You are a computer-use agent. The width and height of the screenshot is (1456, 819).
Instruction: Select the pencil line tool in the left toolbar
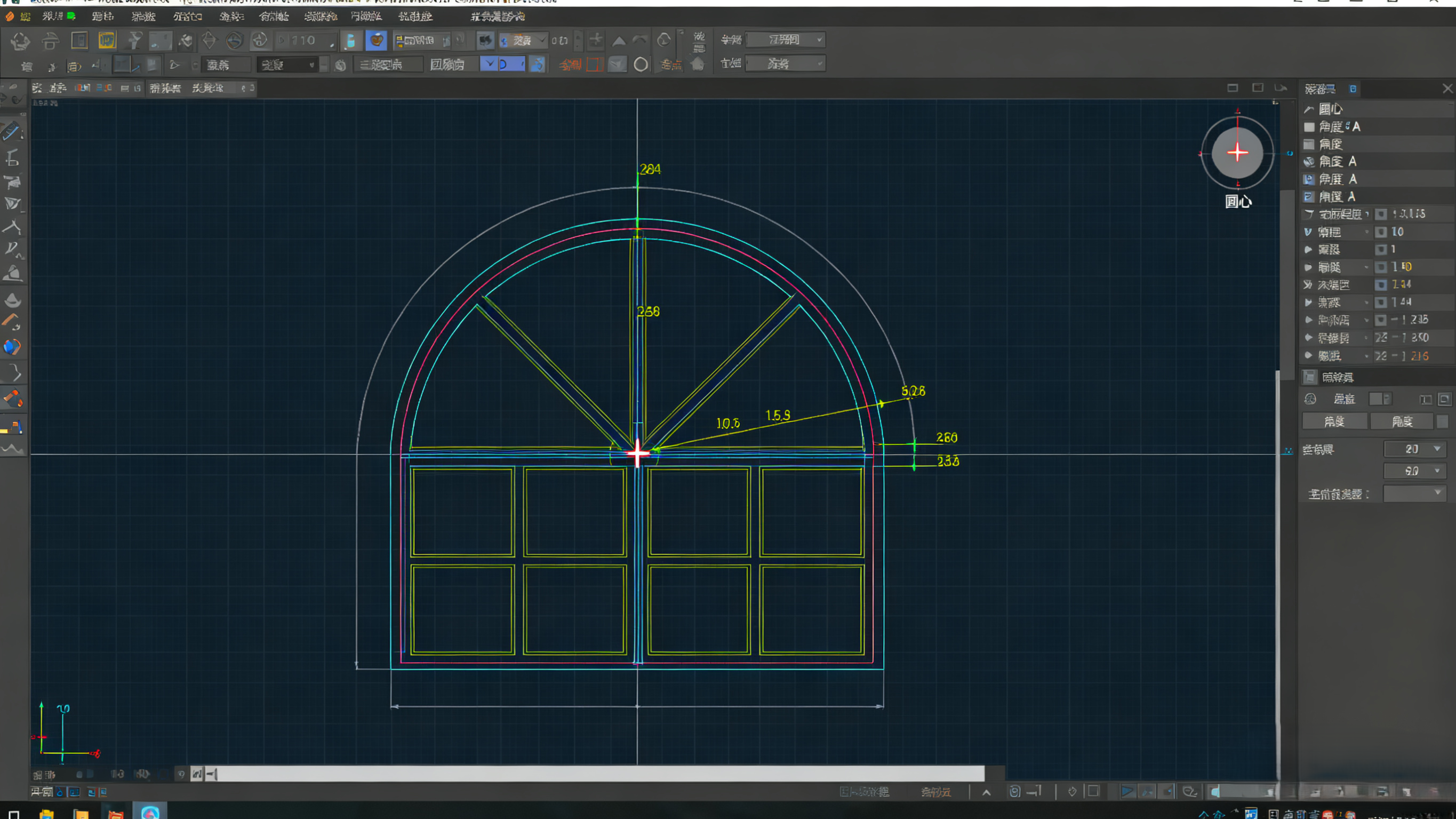point(11,131)
